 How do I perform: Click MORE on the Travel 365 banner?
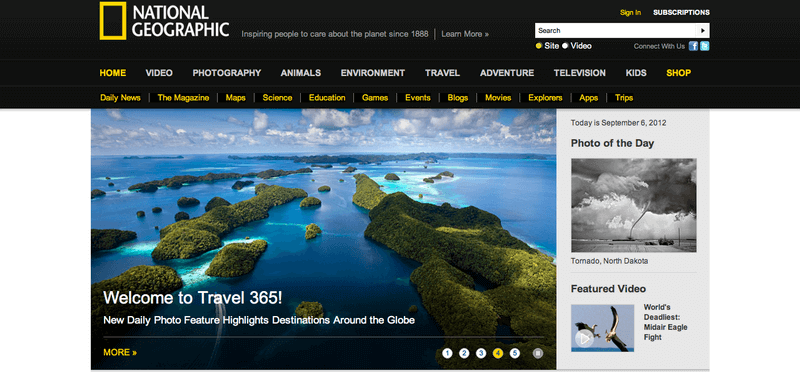pos(120,352)
